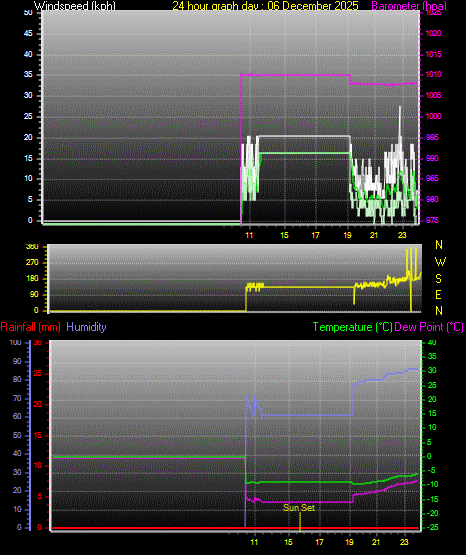Click barometer scale value "975"
Viewport: 466px width, 555px height.
point(432,220)
